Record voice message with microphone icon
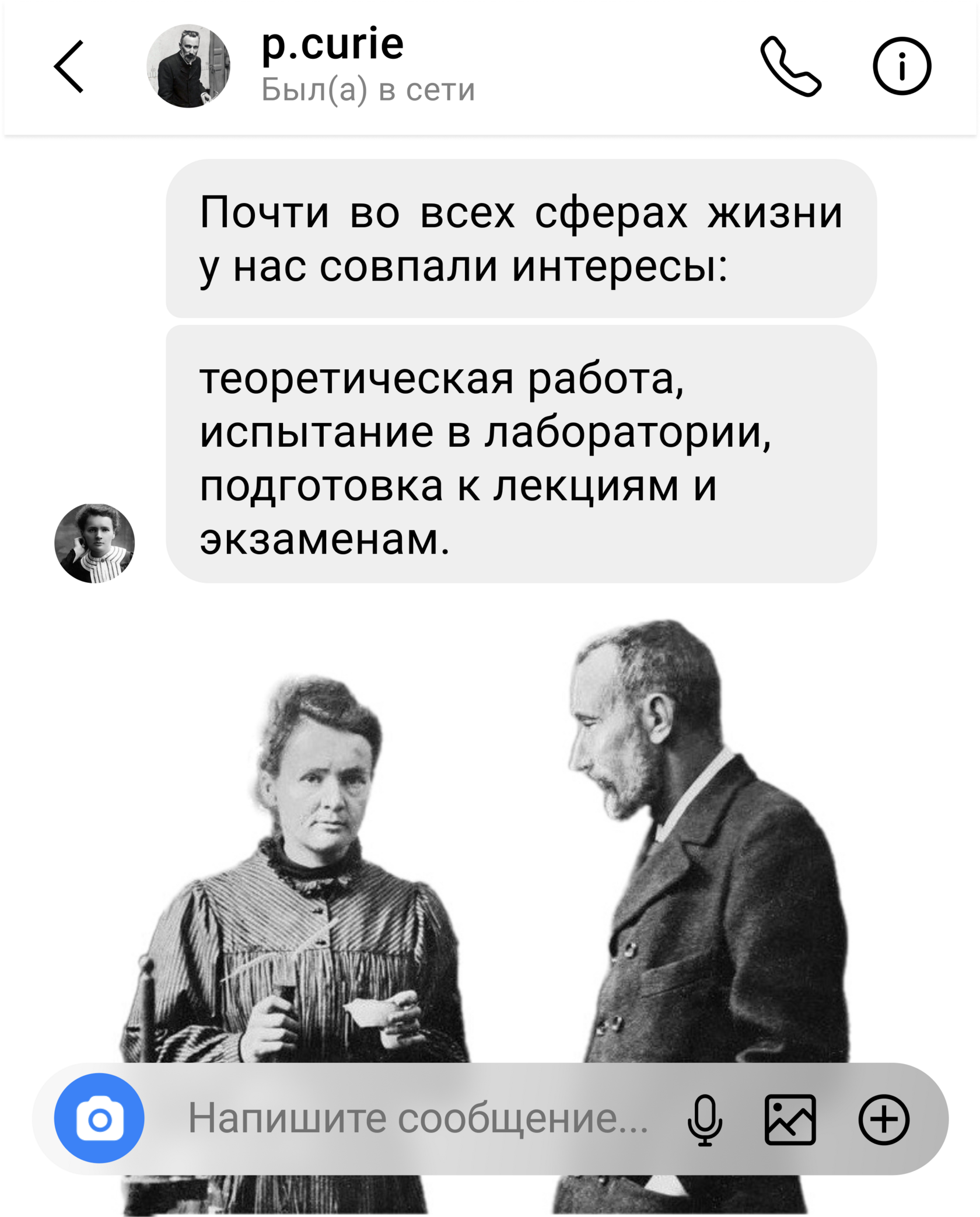The height and width of the screenshot is (1217, 980). (x=705, y=1120)
